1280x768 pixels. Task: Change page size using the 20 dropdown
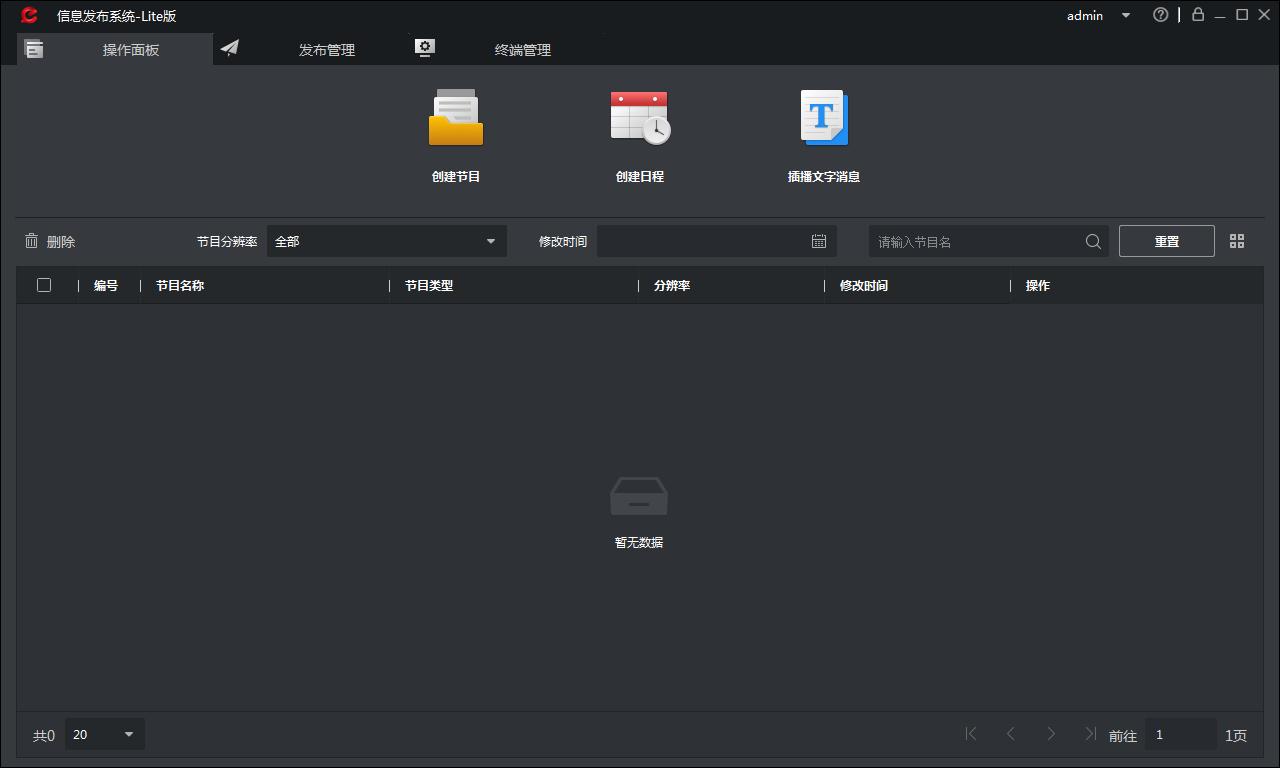click(x=104, y=734)
